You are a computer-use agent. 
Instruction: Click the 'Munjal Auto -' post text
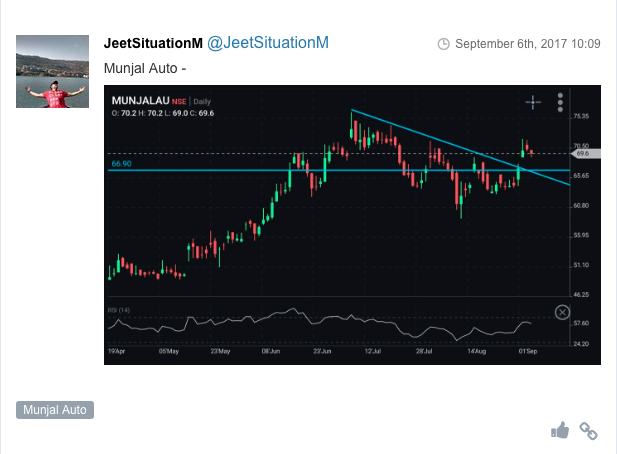[145, 68]
